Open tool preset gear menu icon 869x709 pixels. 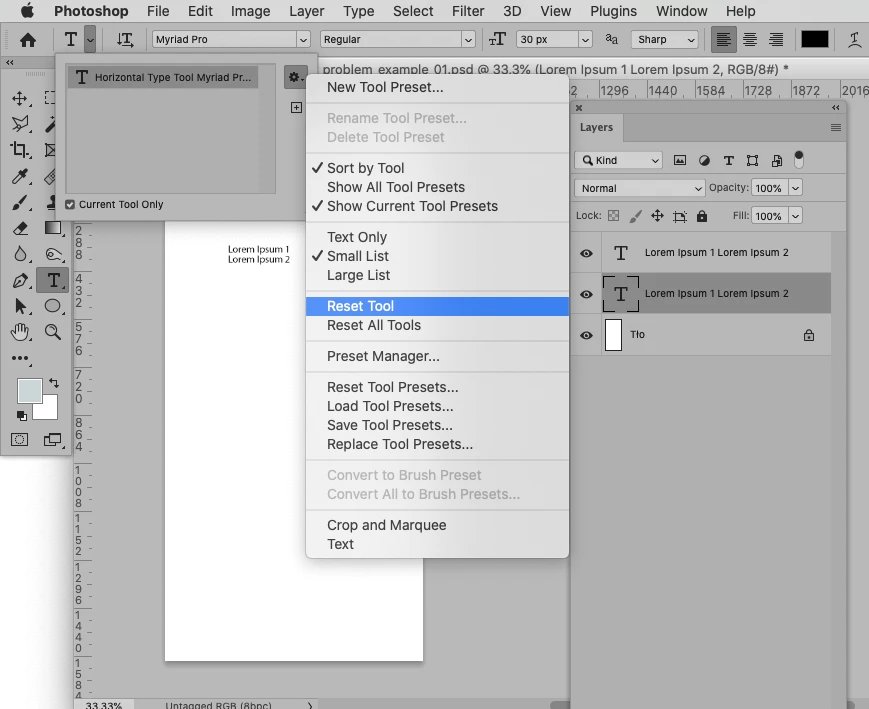tap(294, 77)
